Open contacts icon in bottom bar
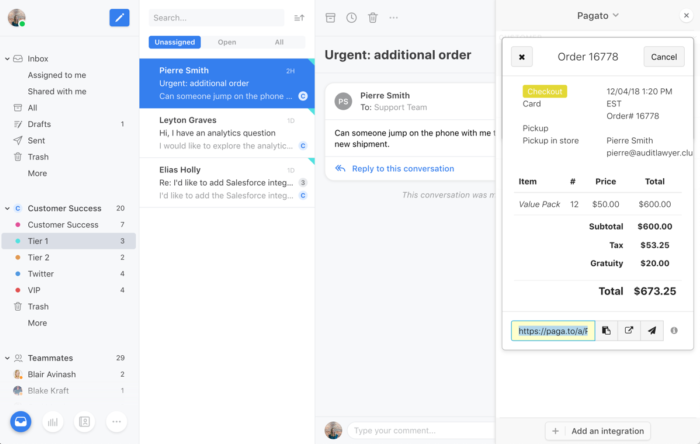This screenshot has width=700, height=444. (84, 422)
